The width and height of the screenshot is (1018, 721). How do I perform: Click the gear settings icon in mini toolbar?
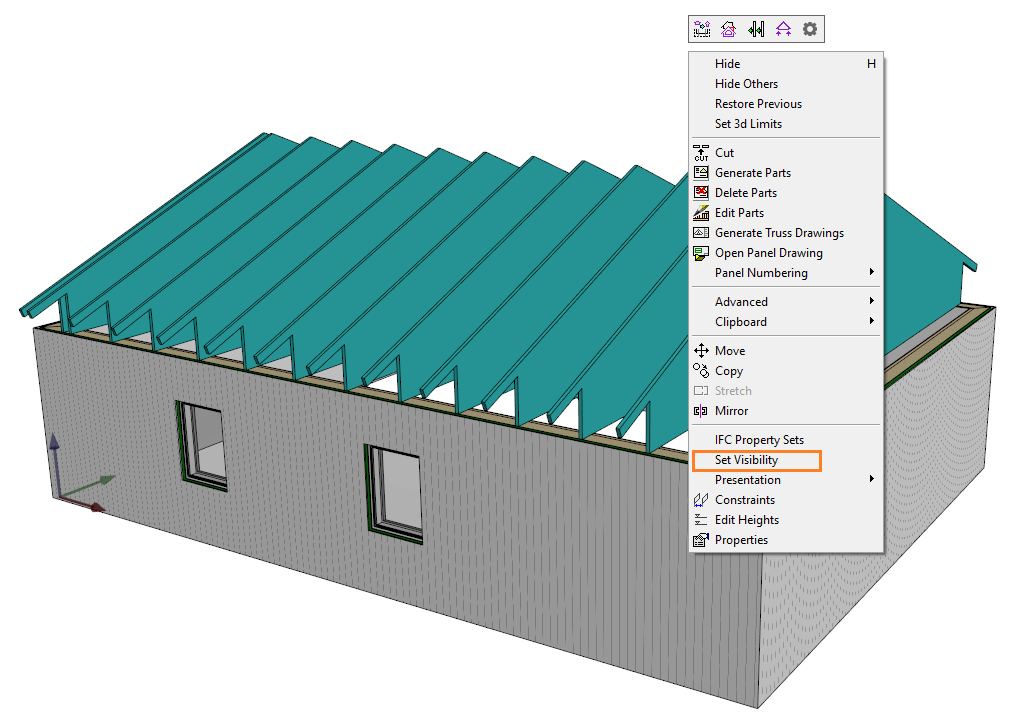click(810, 30)
